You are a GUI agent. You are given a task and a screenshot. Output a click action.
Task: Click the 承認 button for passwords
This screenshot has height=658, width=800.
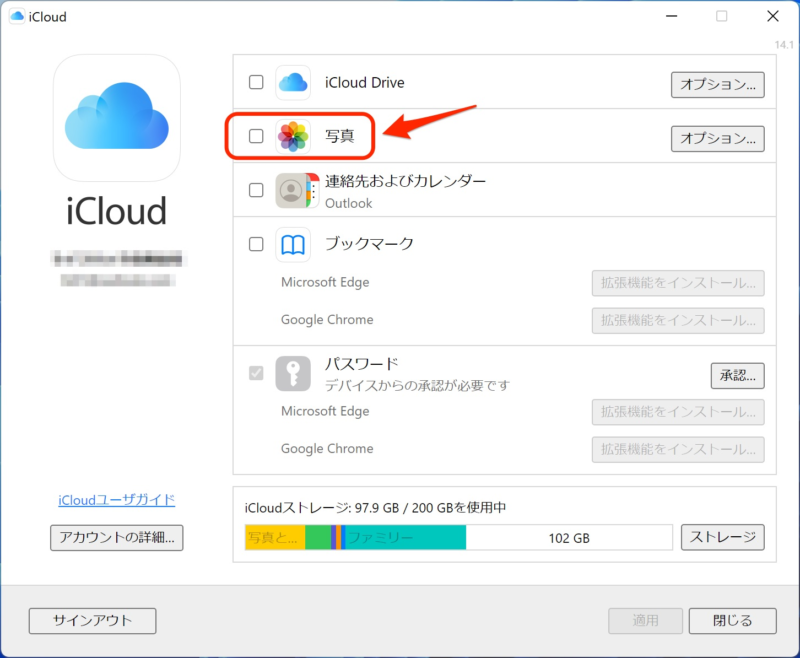(737, 376)
